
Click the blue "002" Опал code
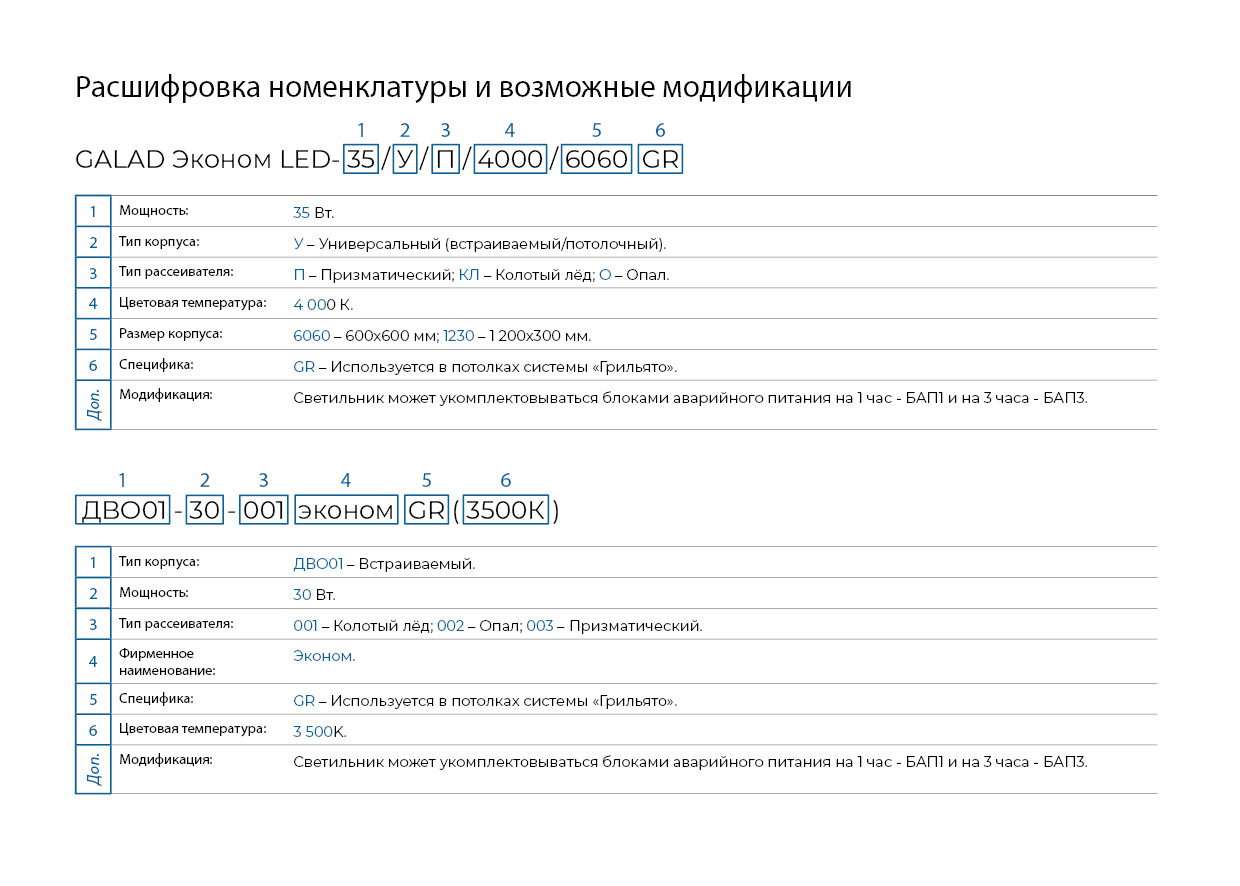(x=451, y=626)
